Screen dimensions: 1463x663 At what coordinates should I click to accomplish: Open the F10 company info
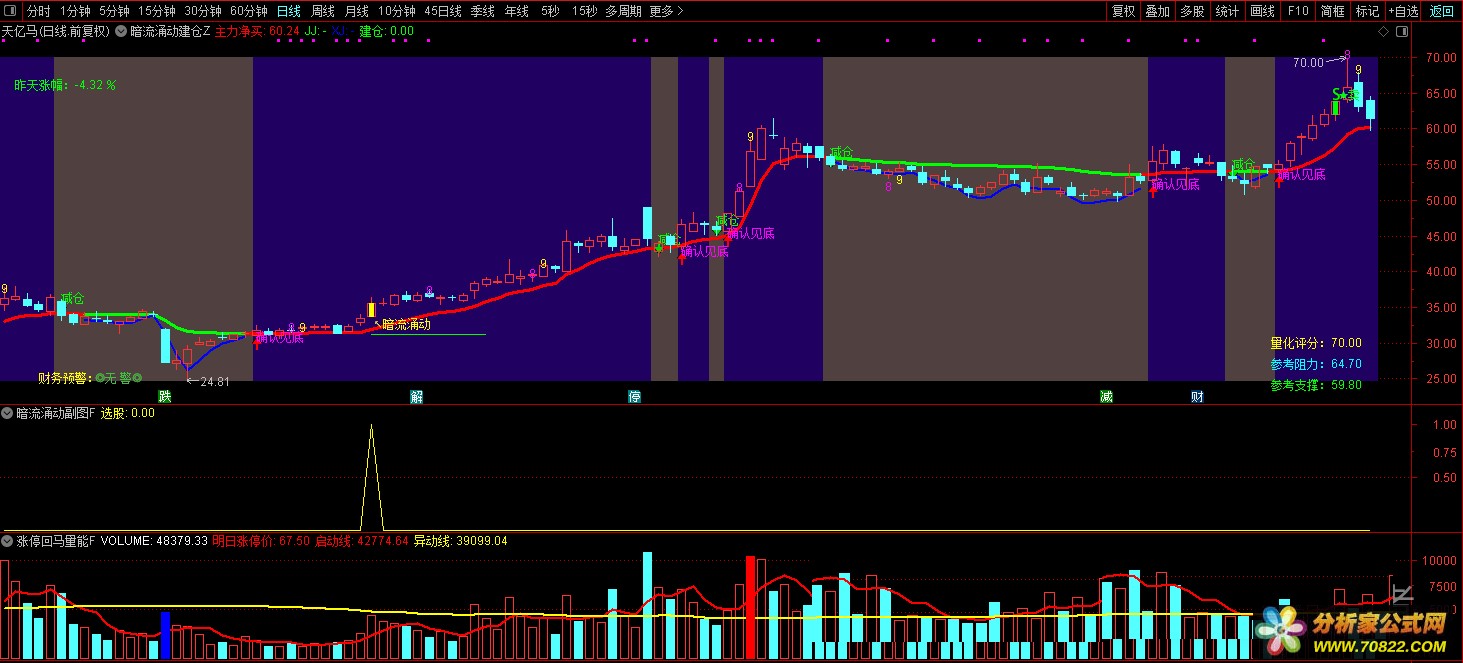(x=1298, y=11)
